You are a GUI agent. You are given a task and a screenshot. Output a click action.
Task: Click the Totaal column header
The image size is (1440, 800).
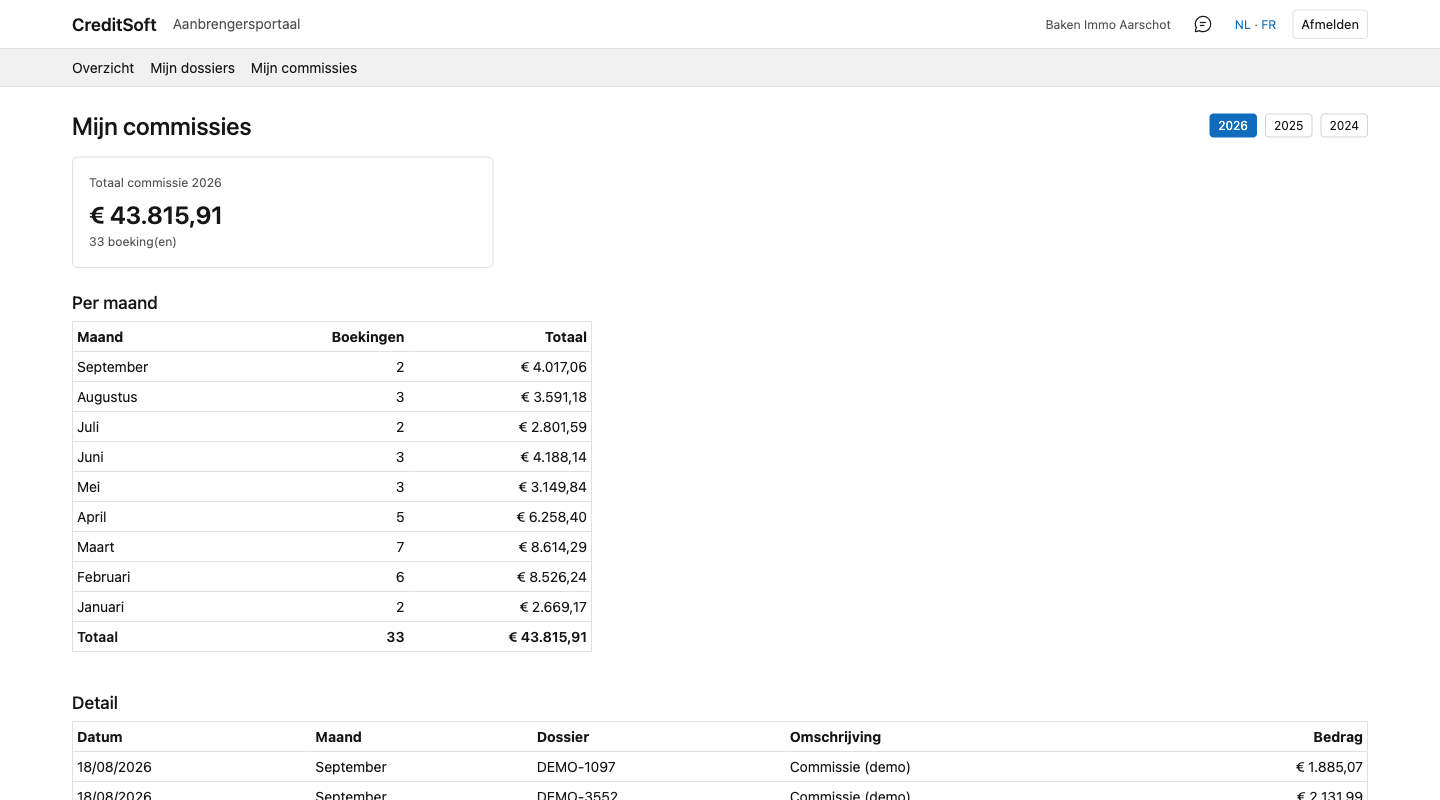[566, 337]
